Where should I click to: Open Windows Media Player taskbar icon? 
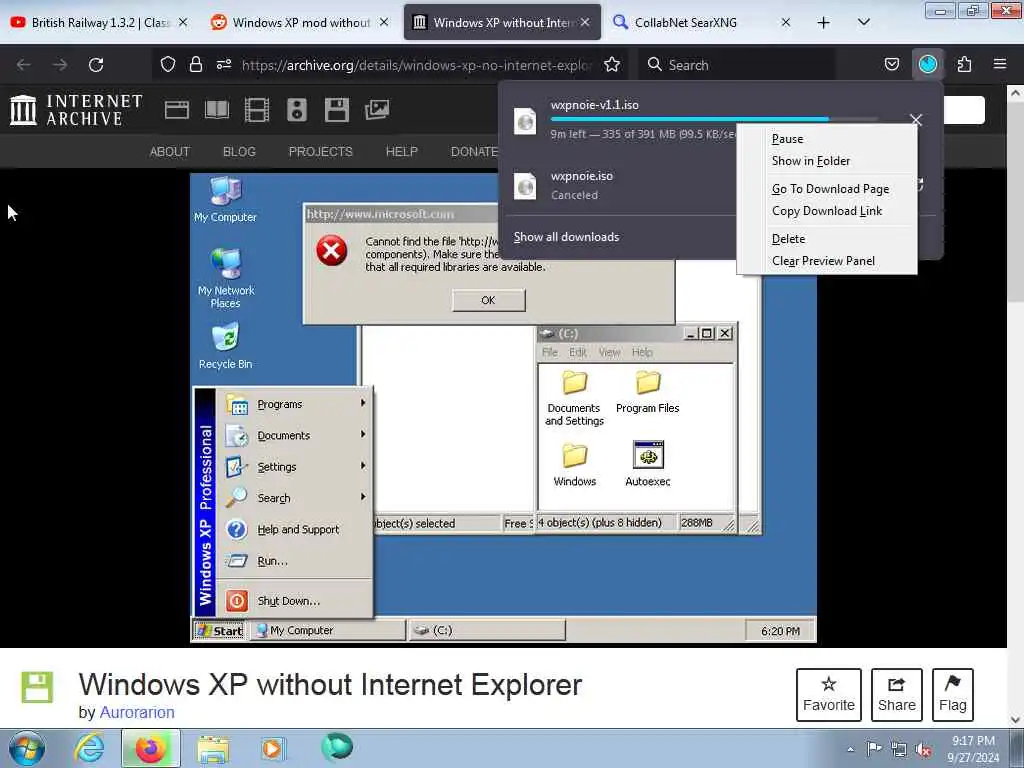click(x=273, y=748)
